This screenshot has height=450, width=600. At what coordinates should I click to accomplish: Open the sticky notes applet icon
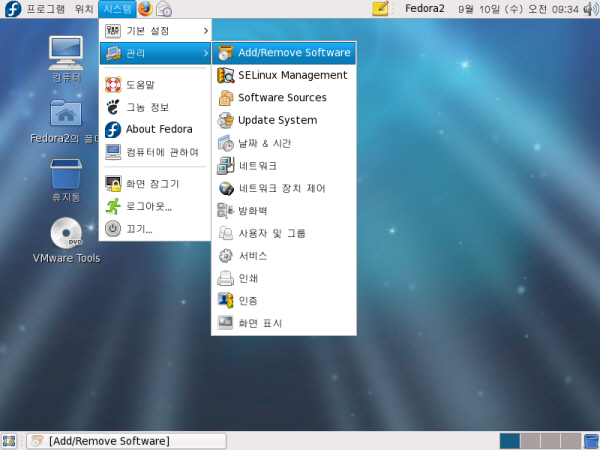pos(380,9)
